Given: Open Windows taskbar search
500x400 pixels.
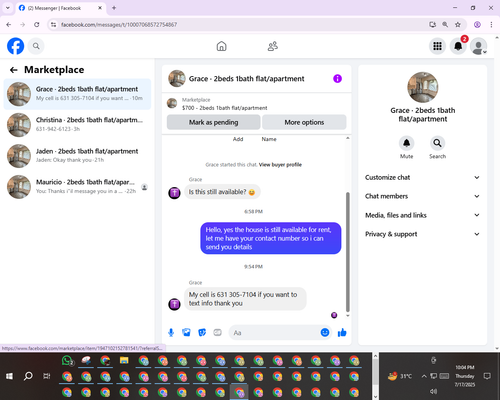Looking at the screenshot, I should pyautogui.click(x=28, y=376).
